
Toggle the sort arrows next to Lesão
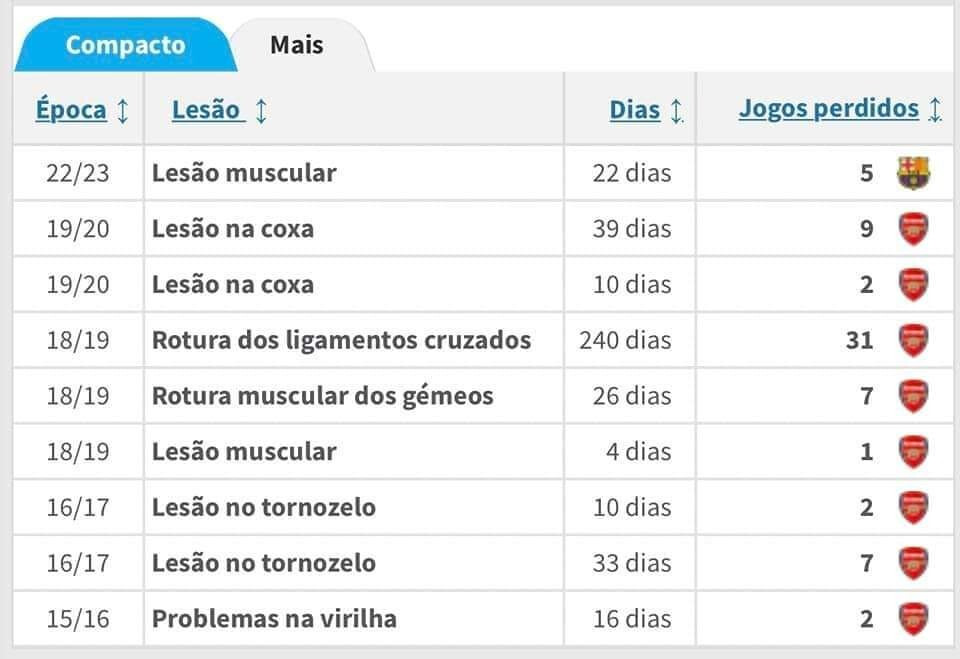[261, 111]
